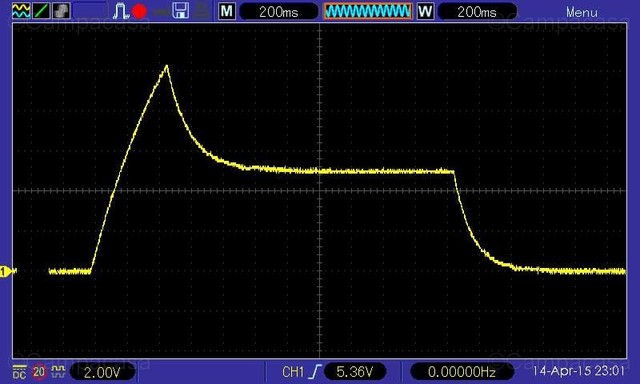Toggle the red 20 bandwidth limit icon
This screenshot has height=384, width=640.
coord(39,372)
